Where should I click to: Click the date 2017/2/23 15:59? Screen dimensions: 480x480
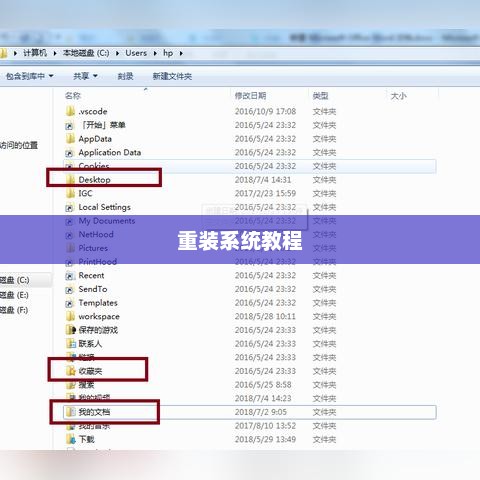coord(265,193)
